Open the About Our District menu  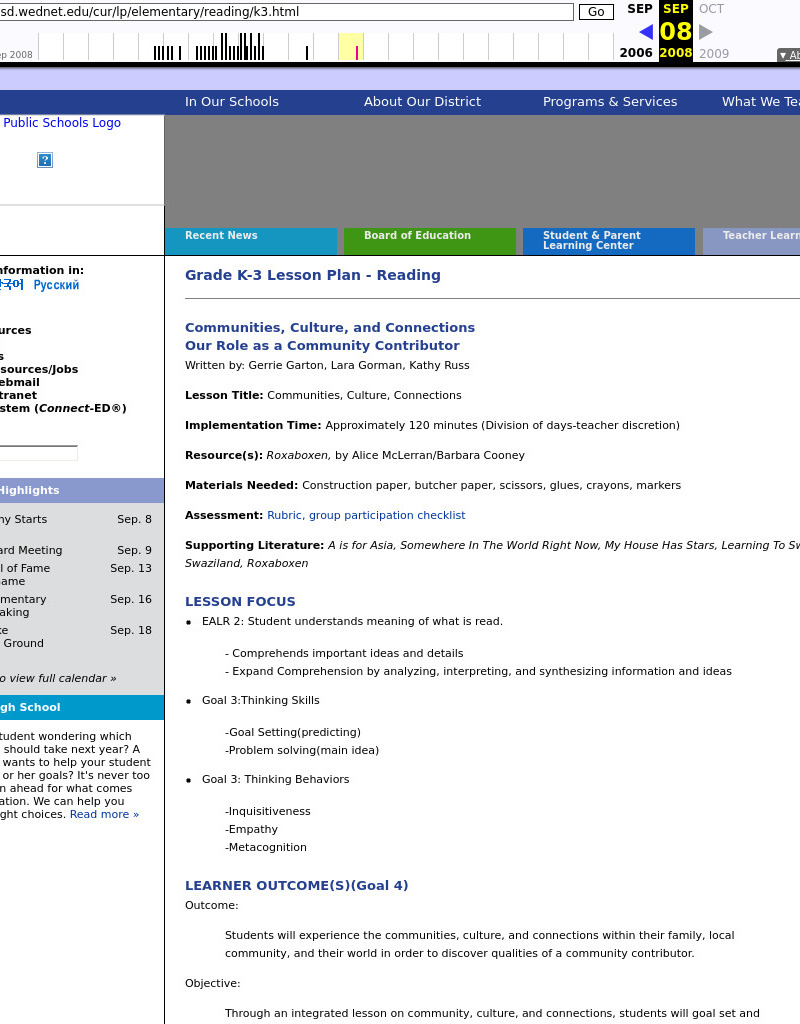422,102
